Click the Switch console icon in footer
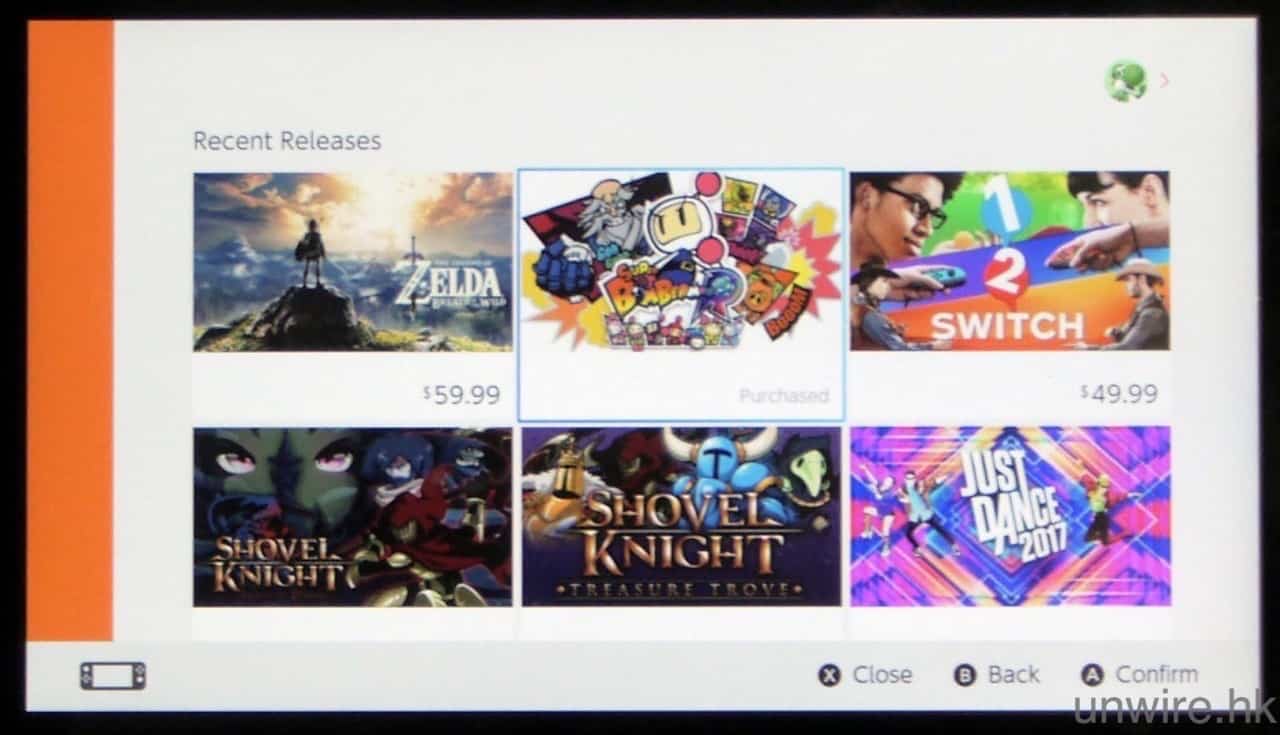This screenshot has height=735, width=1280. pos(113,676)
